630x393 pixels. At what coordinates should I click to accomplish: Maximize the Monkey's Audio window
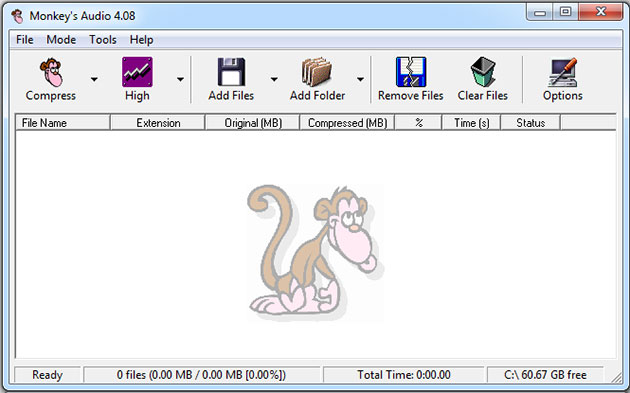pos(565,12)
